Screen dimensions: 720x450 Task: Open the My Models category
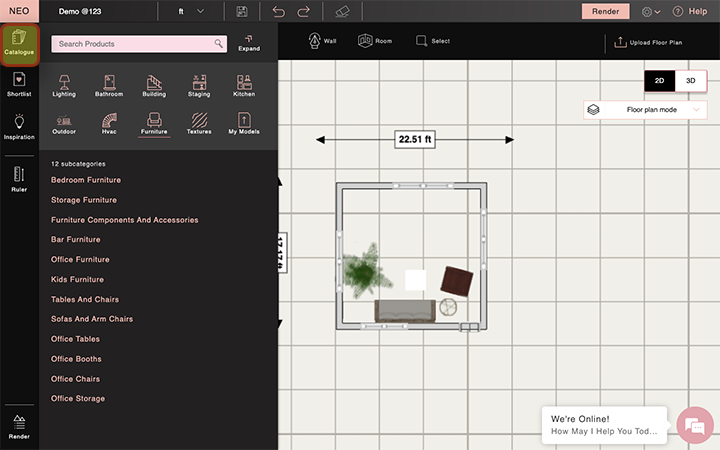pyautogui.click(x=244, y=124)
